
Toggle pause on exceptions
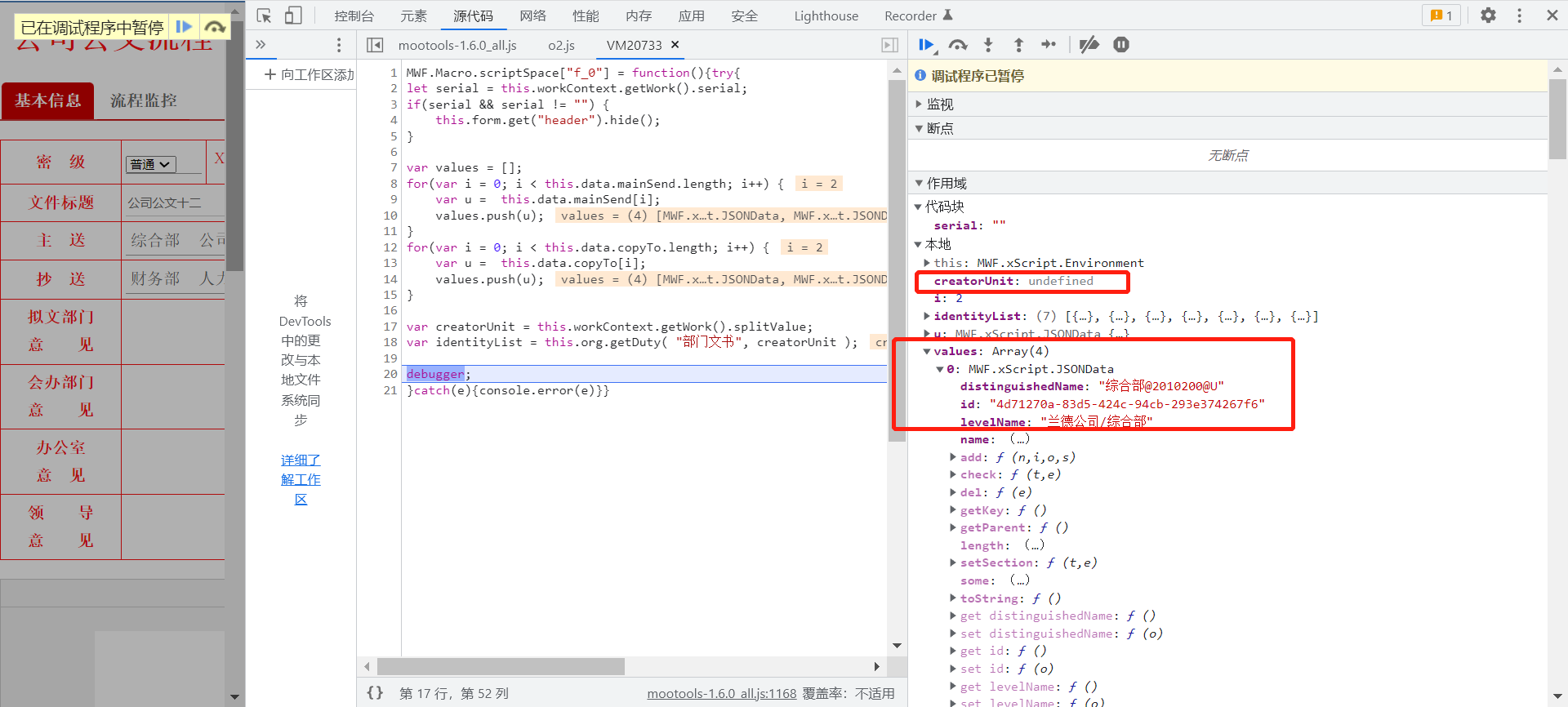click(x=1121, y=45)
